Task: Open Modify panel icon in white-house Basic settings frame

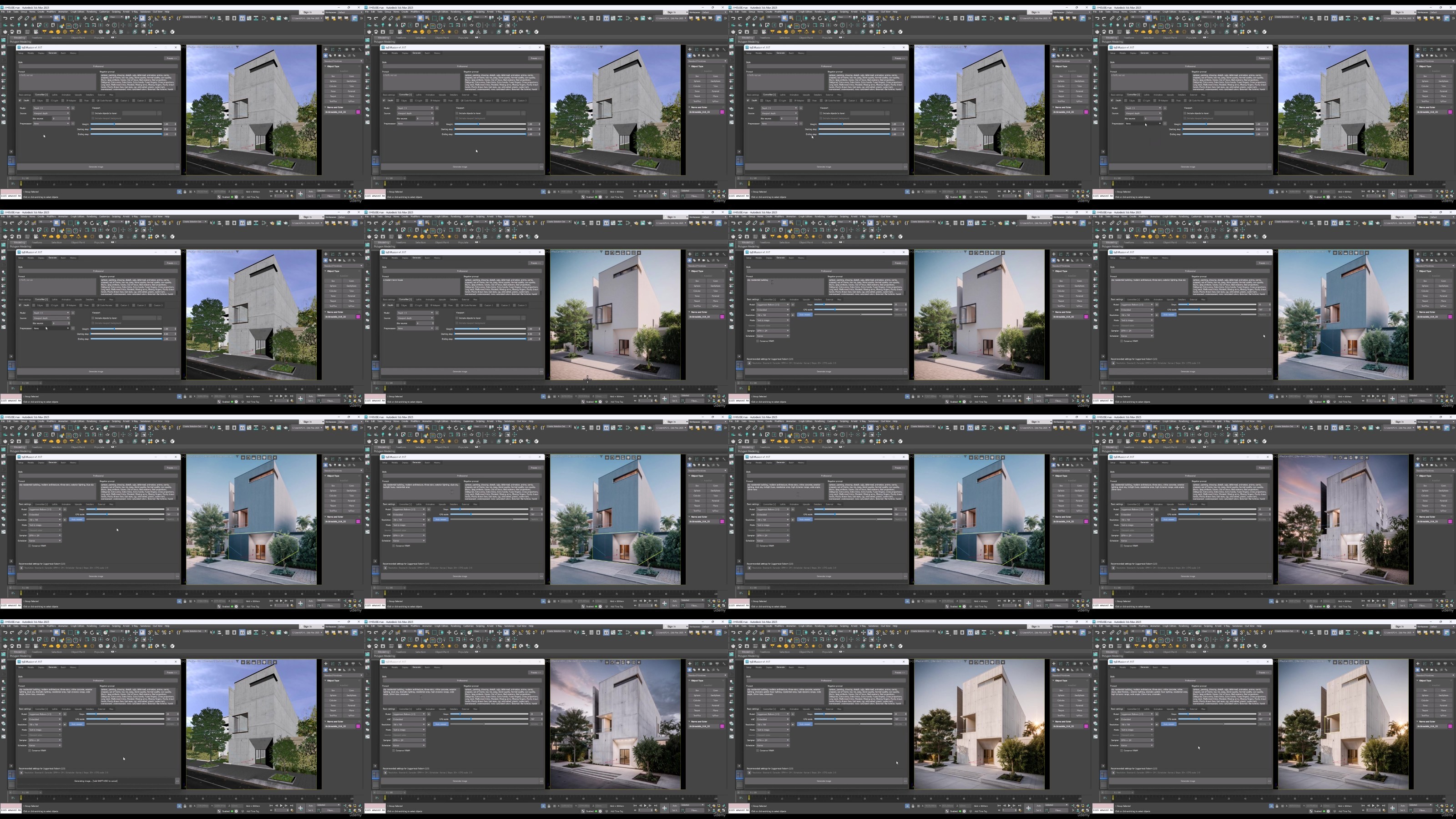Action: [1060, 254]
